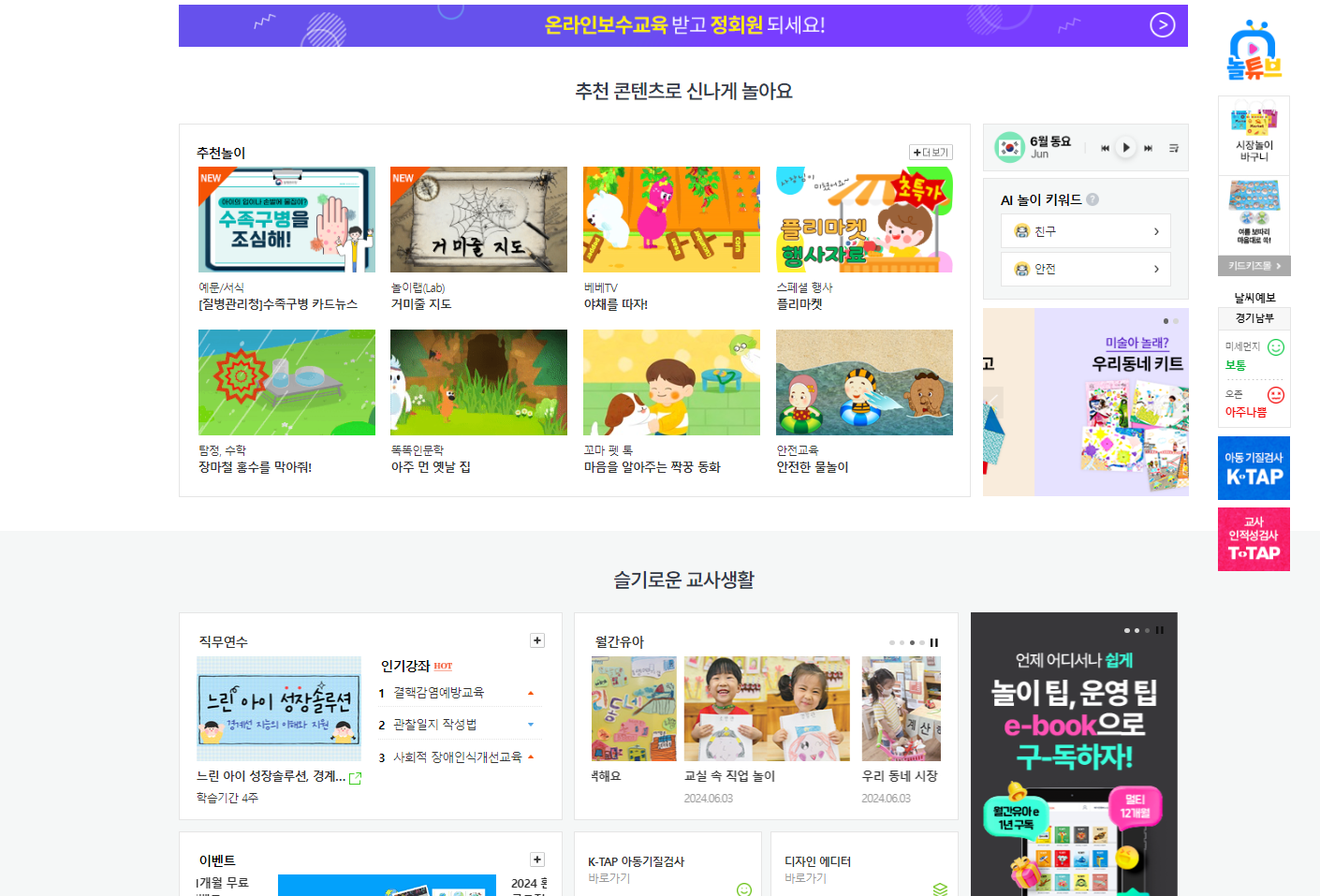Open the 마음을 알아주는 짝꿍 동화 thumbnail
The width and height of the screenshot is (1320, 896).
point(671,382)
